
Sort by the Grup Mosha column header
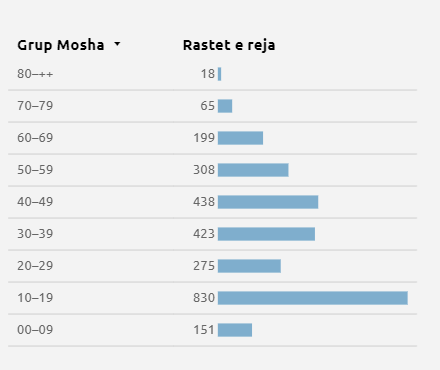pos(61,45)
